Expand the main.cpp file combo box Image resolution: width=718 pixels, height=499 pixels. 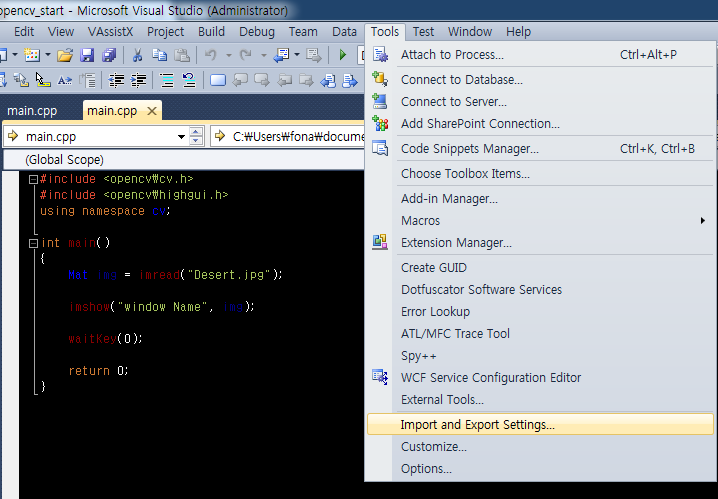tap(181, 136)
